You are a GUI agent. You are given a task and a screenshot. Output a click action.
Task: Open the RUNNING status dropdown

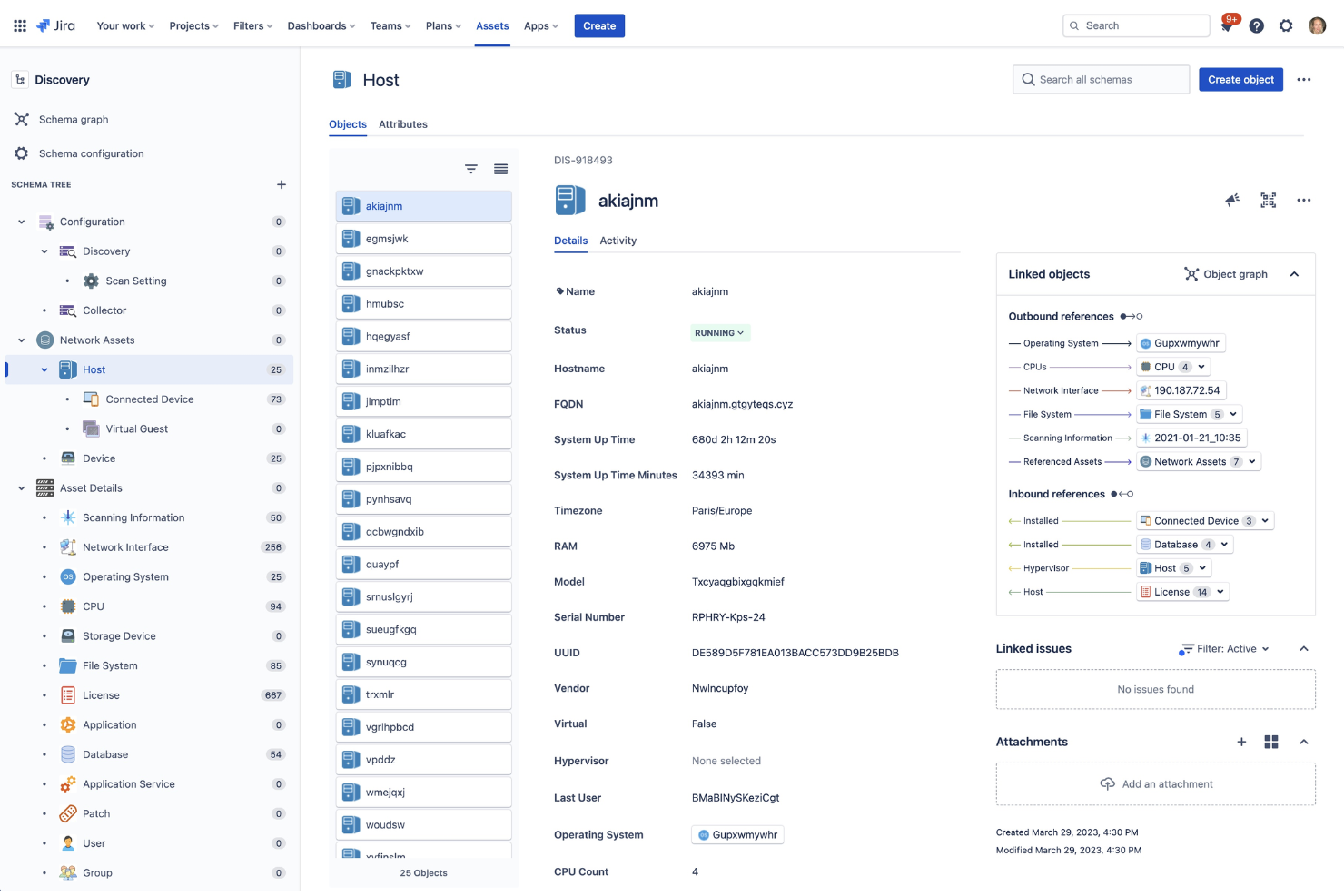click(719, 332)
